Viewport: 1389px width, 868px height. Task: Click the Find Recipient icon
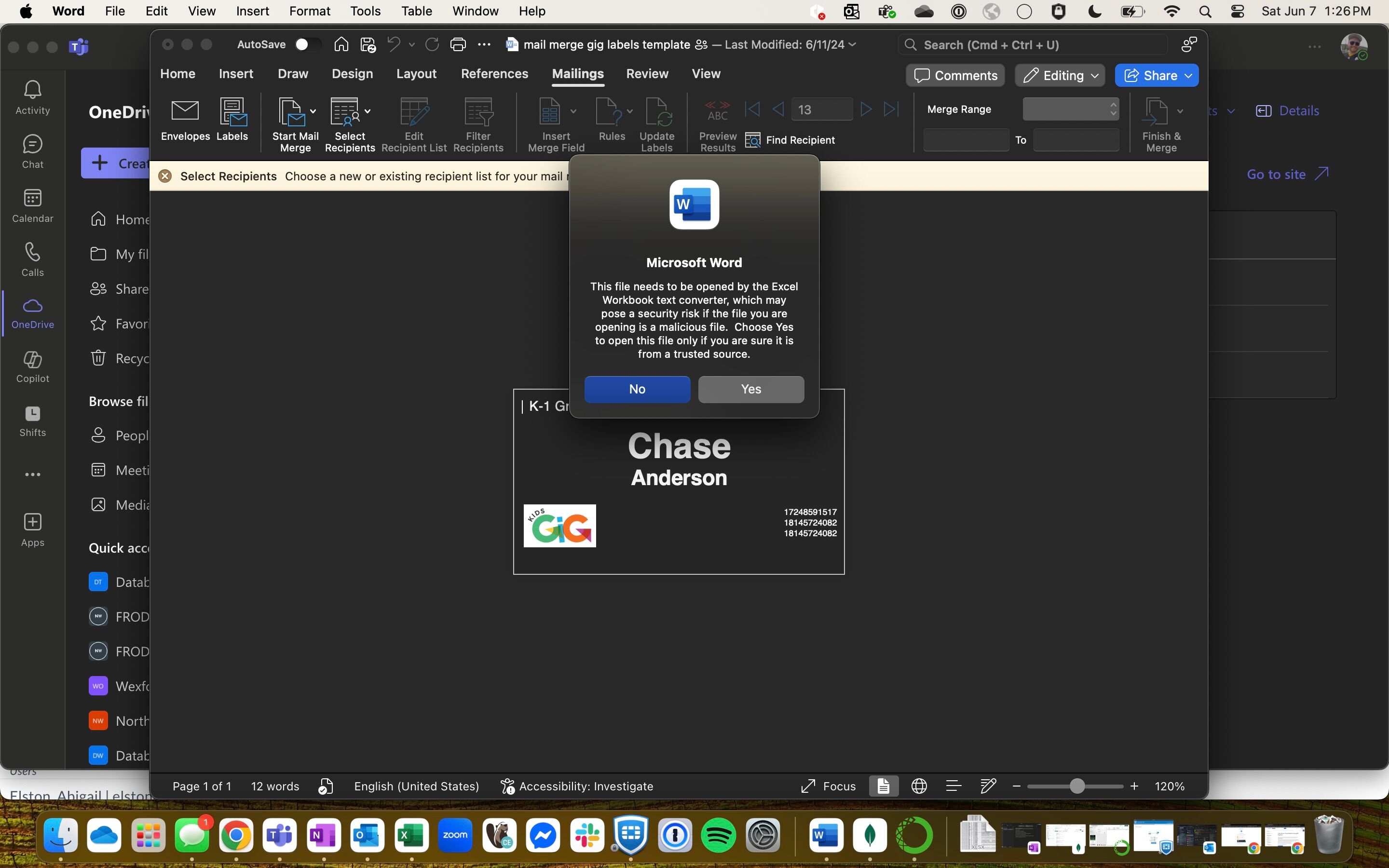pos(752,140)
